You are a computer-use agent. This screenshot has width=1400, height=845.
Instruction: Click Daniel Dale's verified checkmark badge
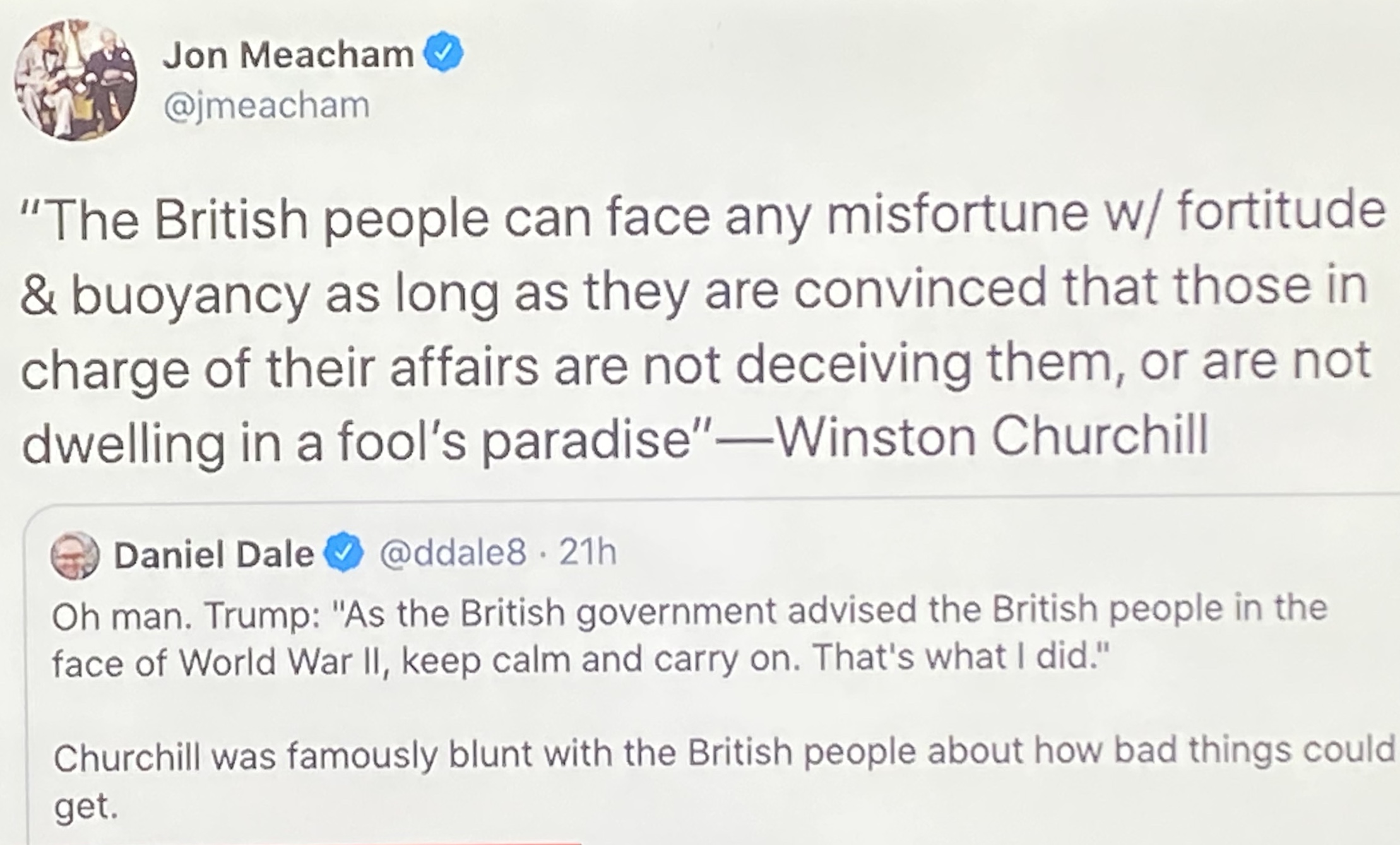(343, 553)
